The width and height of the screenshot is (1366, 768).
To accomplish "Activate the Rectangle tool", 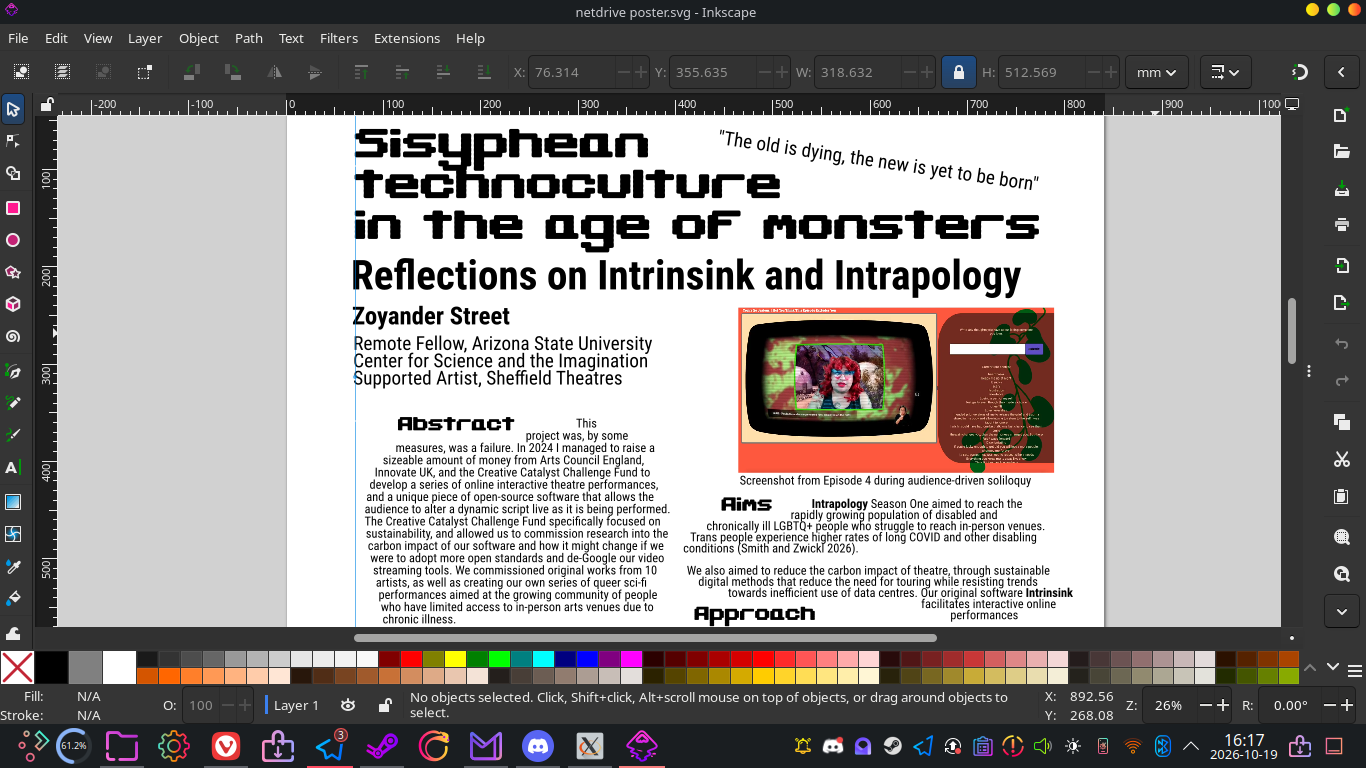I will (13, 208).
